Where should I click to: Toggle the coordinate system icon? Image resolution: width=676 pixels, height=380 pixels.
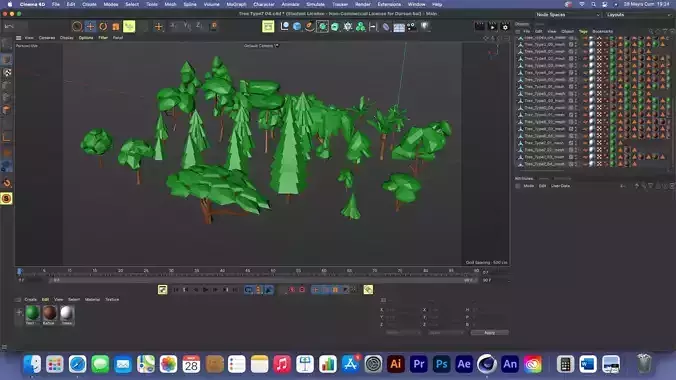[213, 26]
